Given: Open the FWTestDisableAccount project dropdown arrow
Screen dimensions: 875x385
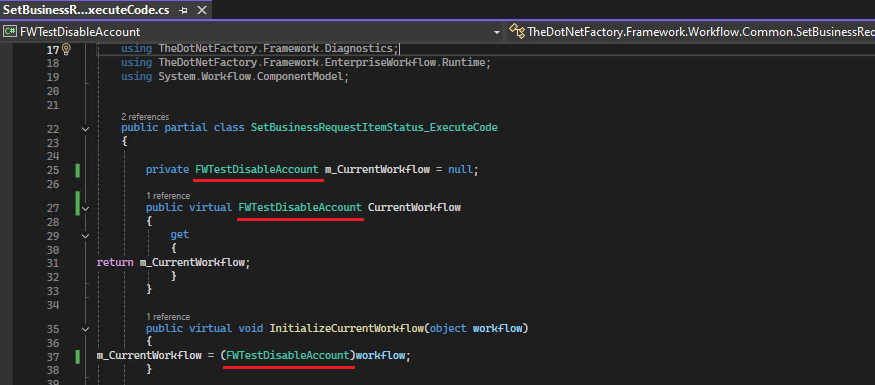Looking at the screenshot, I should click(497, 32).
